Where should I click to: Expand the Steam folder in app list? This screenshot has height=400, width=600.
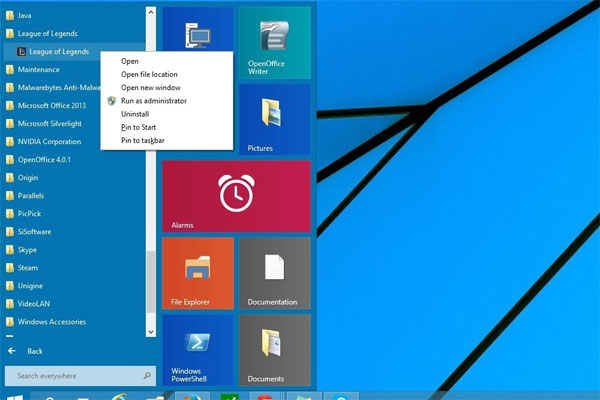coord(28,268)
